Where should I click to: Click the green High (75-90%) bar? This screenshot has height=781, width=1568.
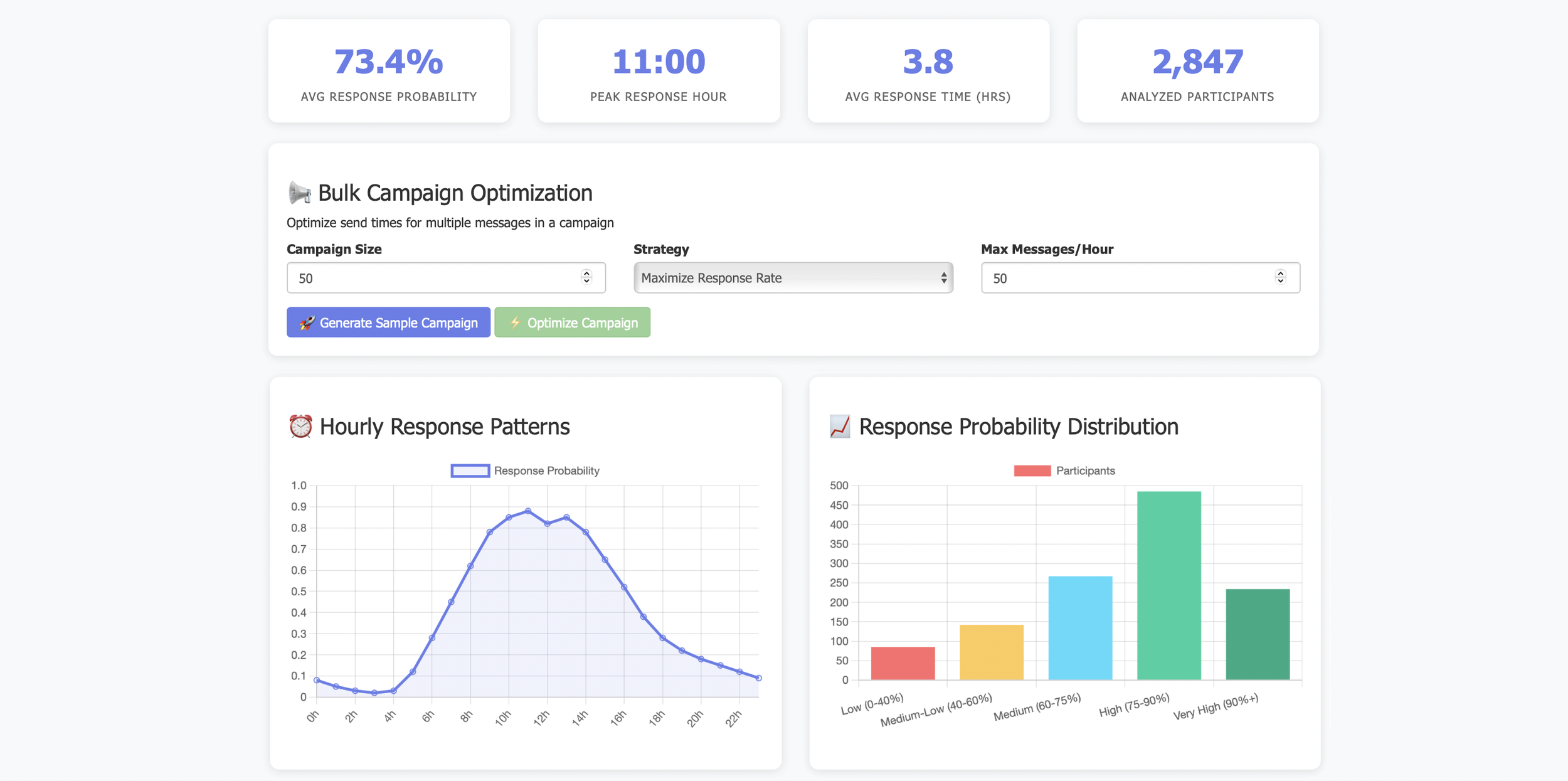(x=1168, y=585)
